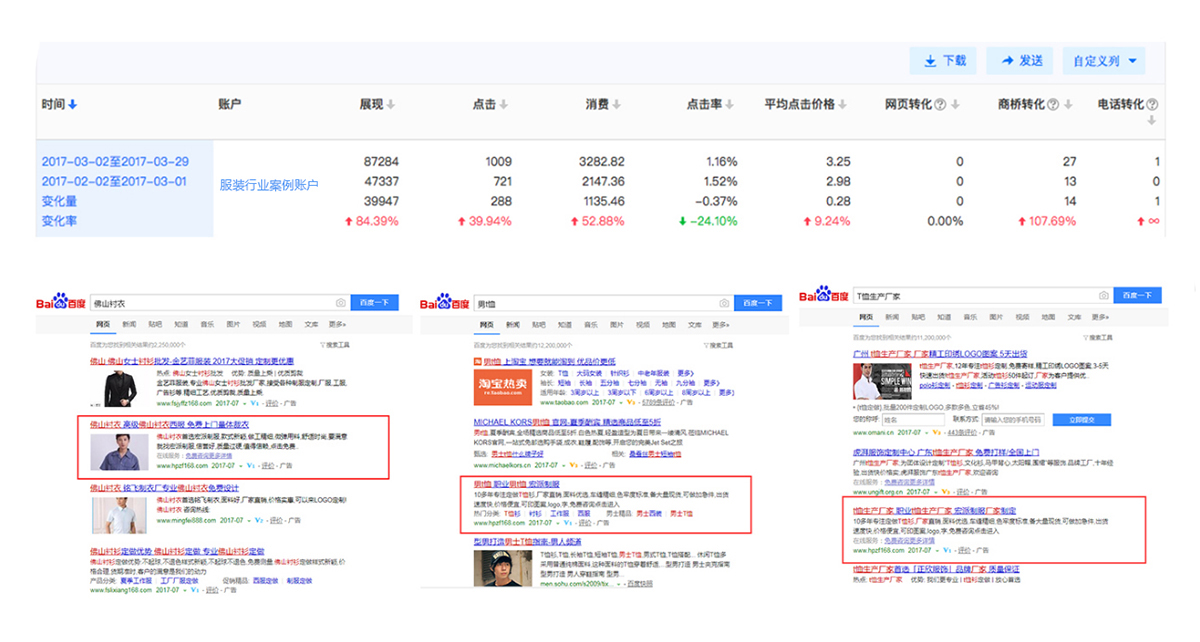The image size is (1200, 642).
Task: Click the 淘宝热卖 ad thumbnail
Action: pyautogui.click(x=502, y=386)
